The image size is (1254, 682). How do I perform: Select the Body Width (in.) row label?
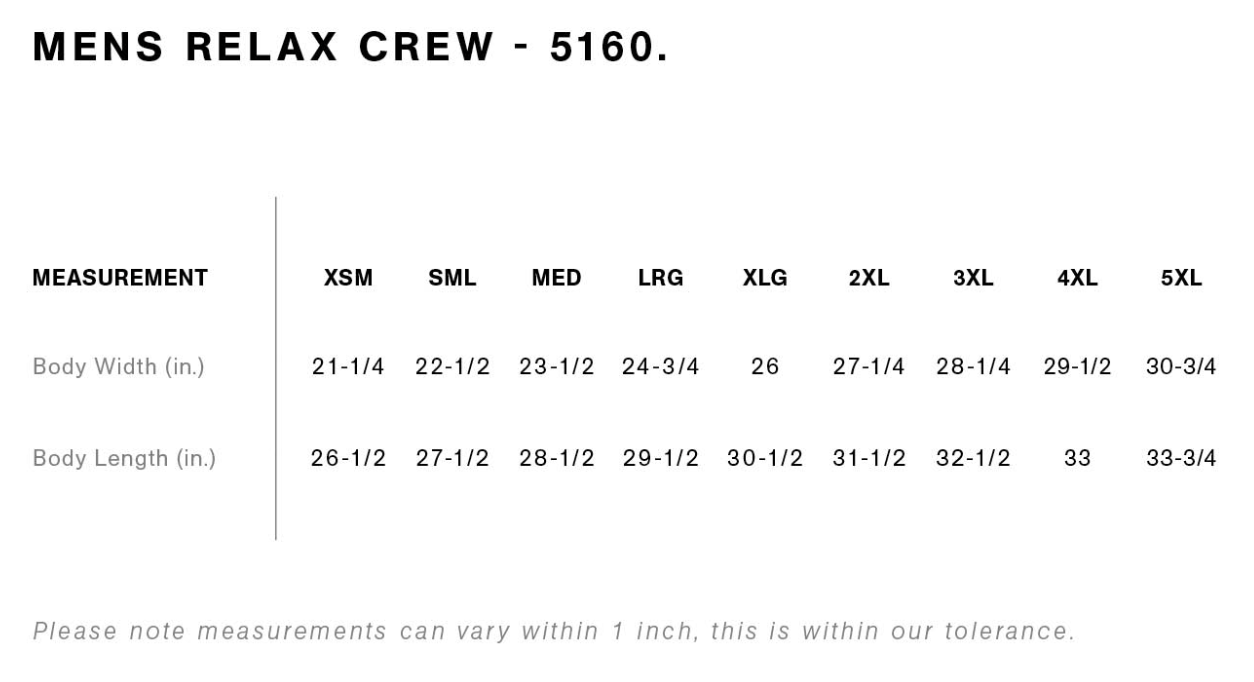click(x=119, y=367)
